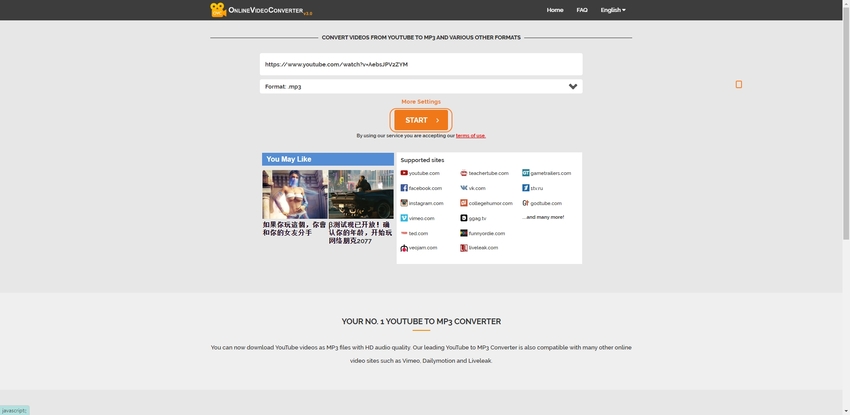The height and width of the screenshot is (415, 850).
Task: Click the teachertube.com text
Action: (488, 173)
